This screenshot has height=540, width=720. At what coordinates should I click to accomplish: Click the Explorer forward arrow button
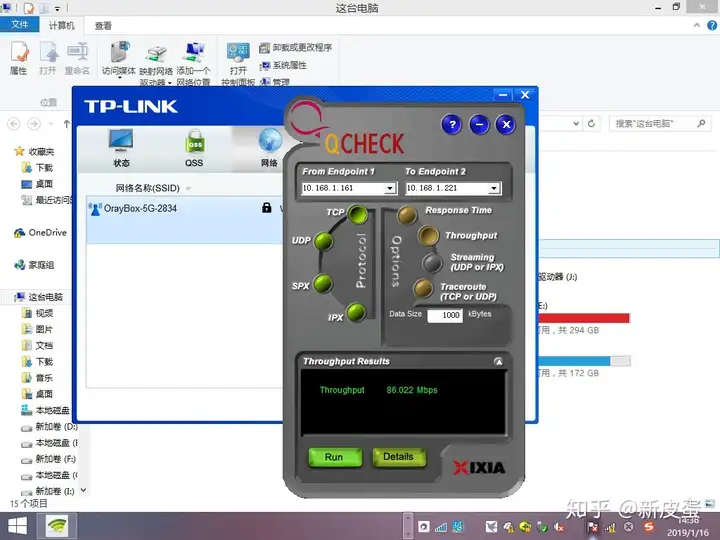(x=34, y=124)
